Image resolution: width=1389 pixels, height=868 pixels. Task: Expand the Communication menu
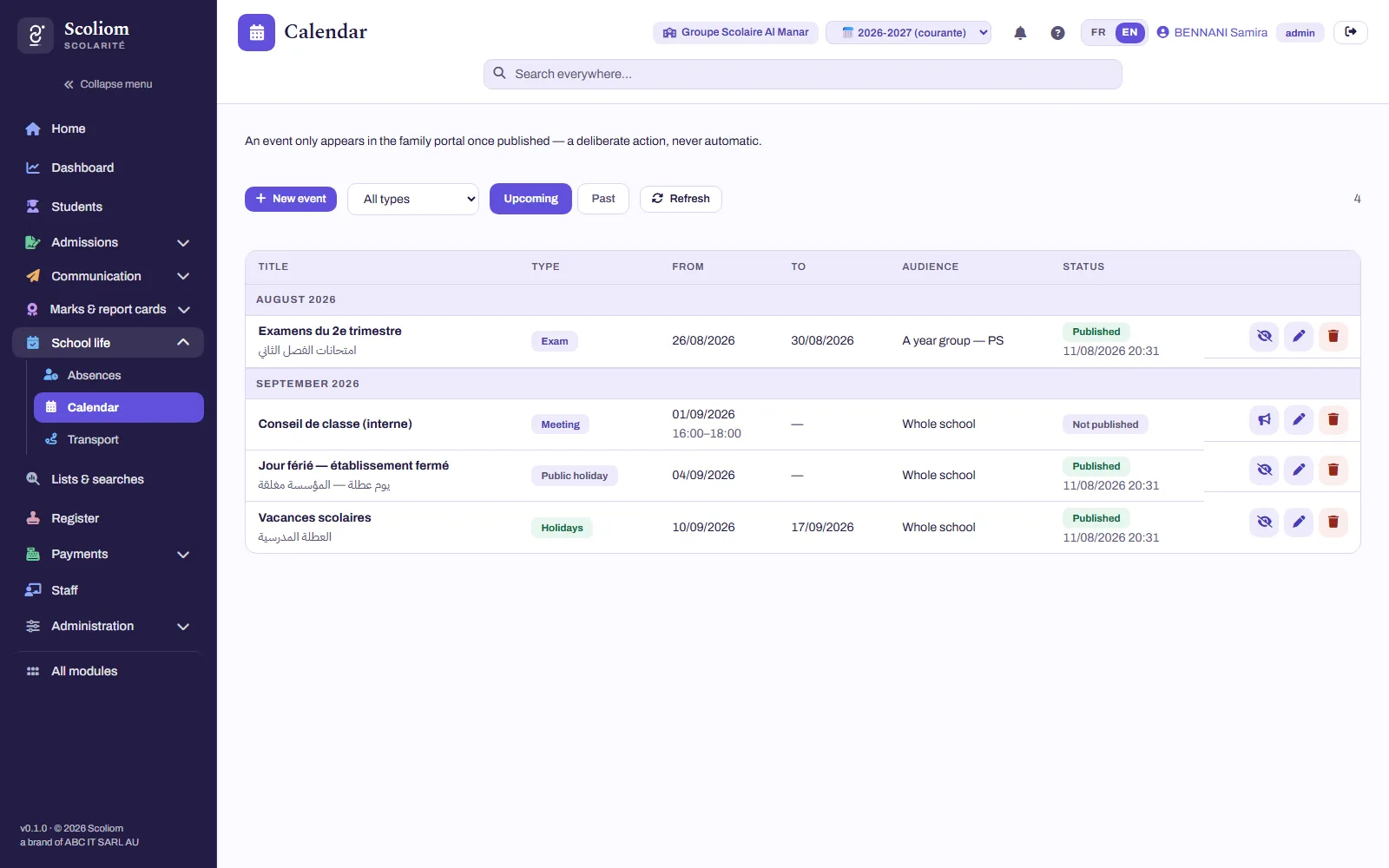click(x=108, y=276)
